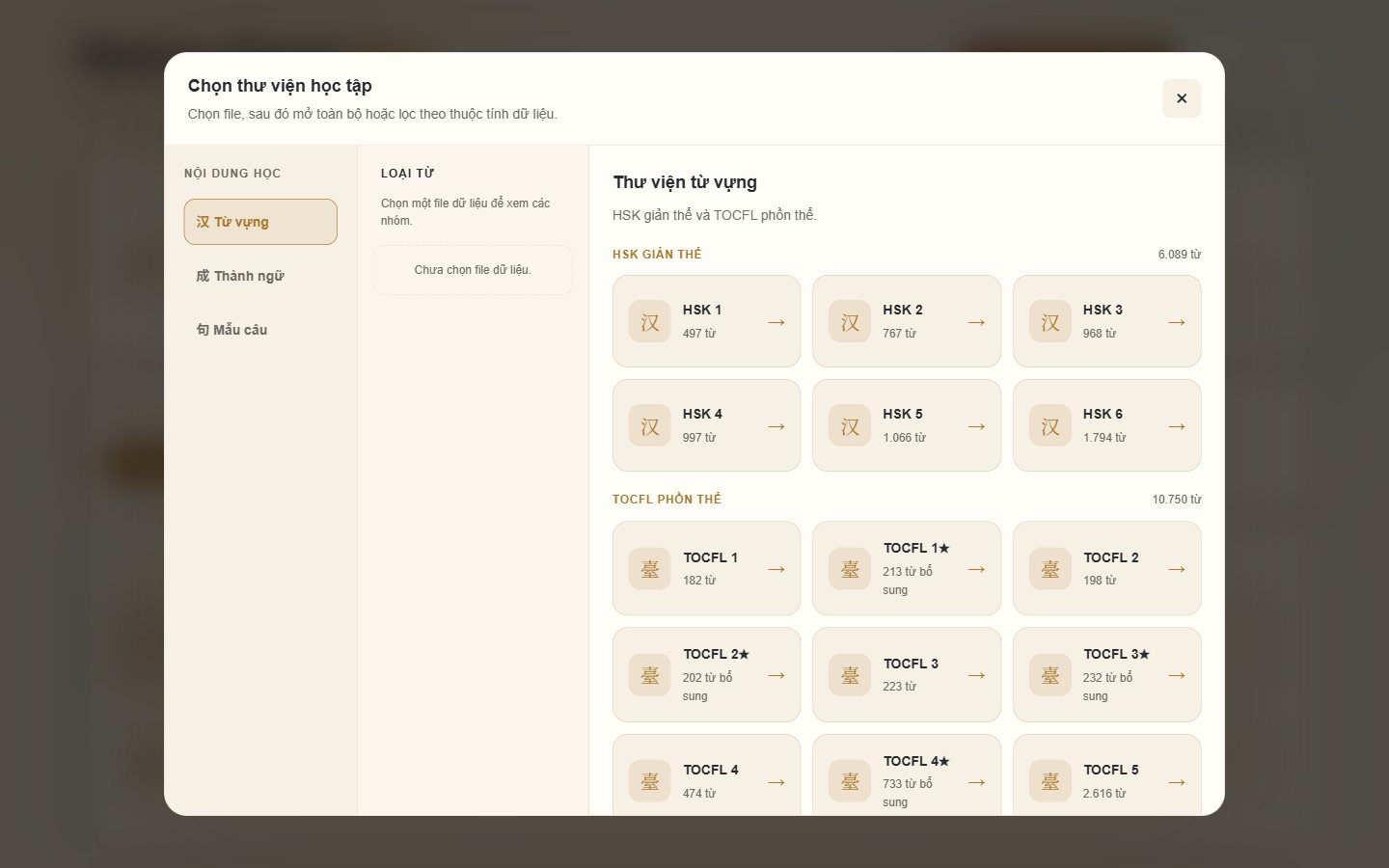Click the '767 từ' count text
Viewport: 1389px width, 868px height.
tap(899, 334)
